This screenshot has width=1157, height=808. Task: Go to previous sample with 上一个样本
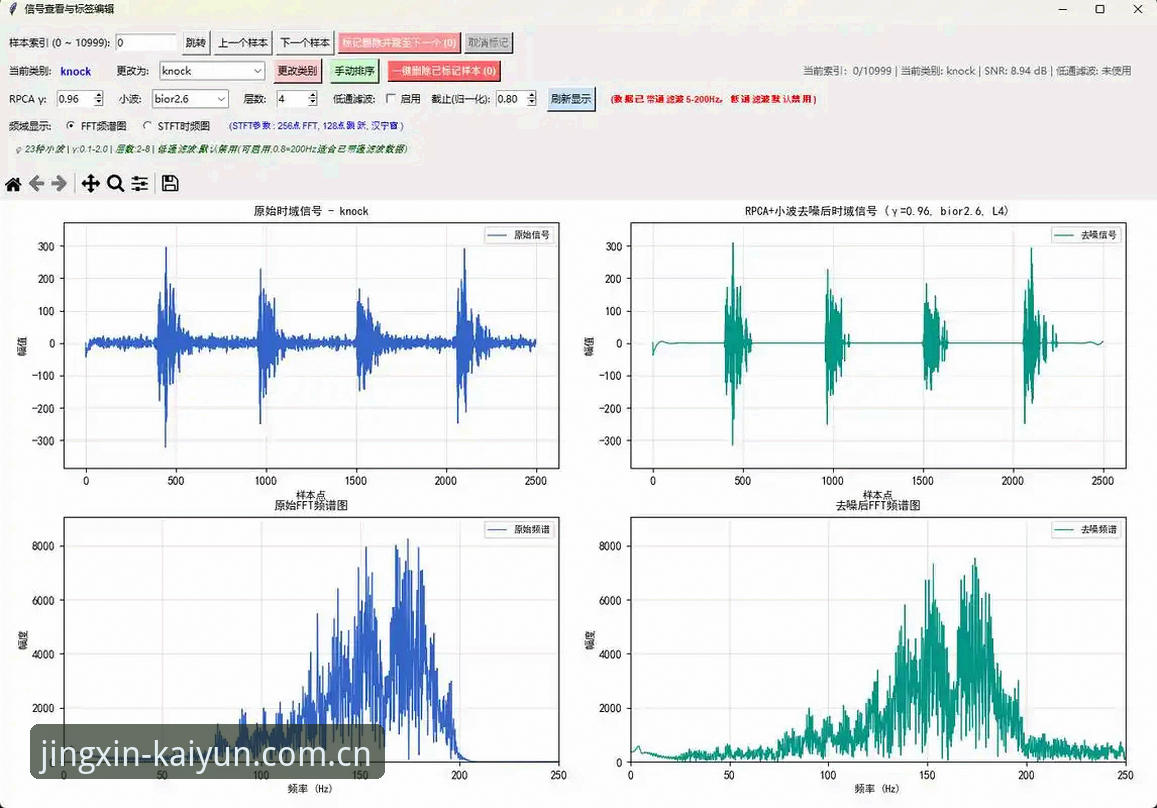point(243,43)
